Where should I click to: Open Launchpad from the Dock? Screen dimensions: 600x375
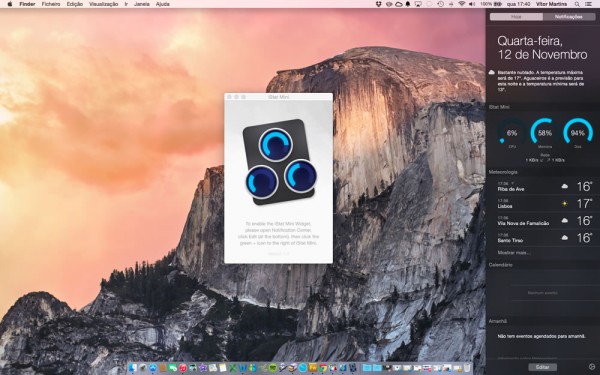tap(143, 368)
